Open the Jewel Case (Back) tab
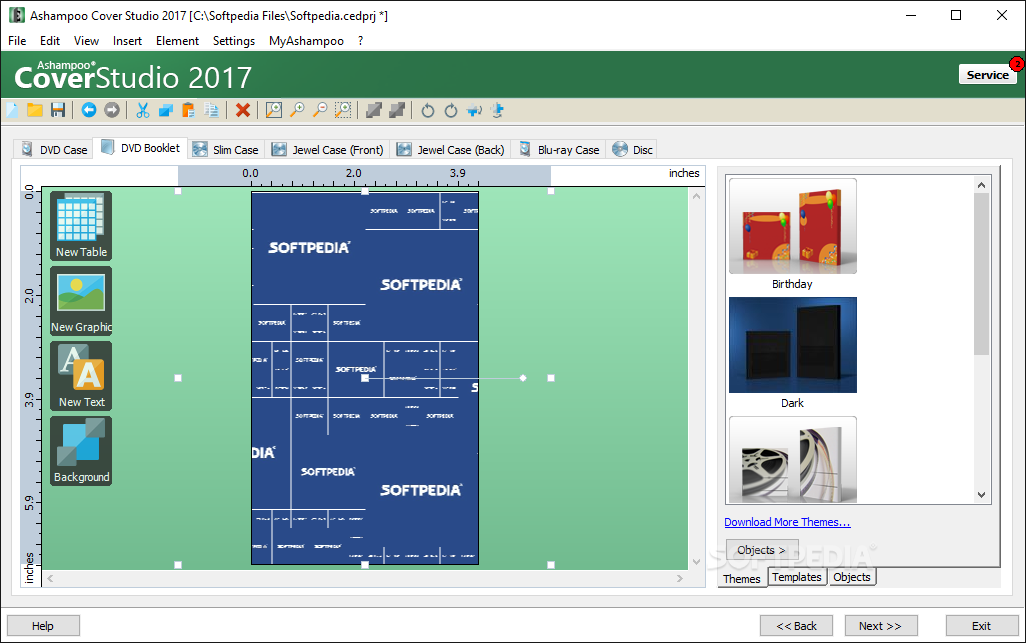This screenshot has width=1026, height=643. coord(451,149)
